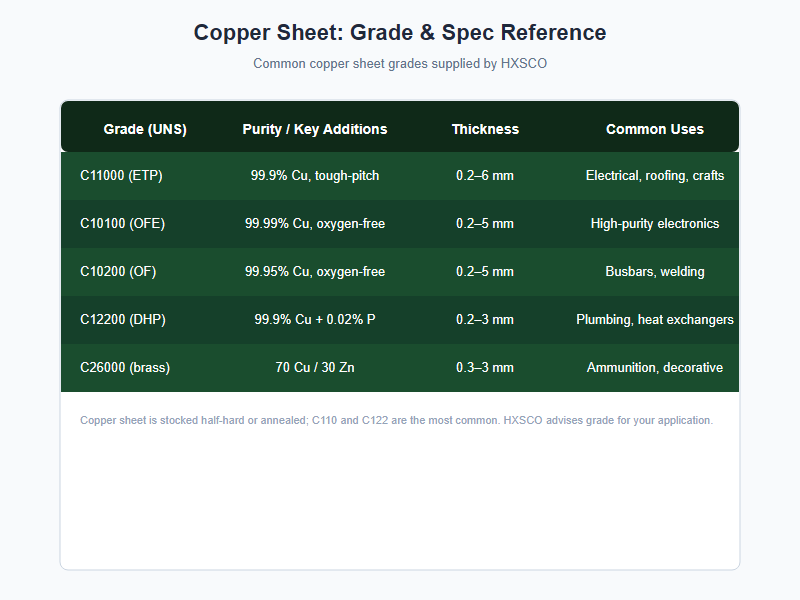Click the 'C12200 (DHP)' grade cell
This screenshot has height=600, width=800.
[123, 319]
